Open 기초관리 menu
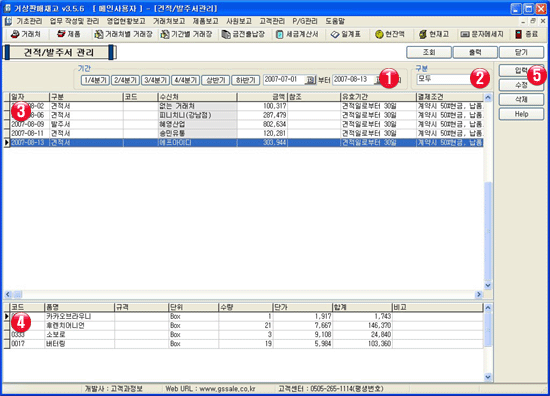 pyautogui.click(x=29, y=21)
